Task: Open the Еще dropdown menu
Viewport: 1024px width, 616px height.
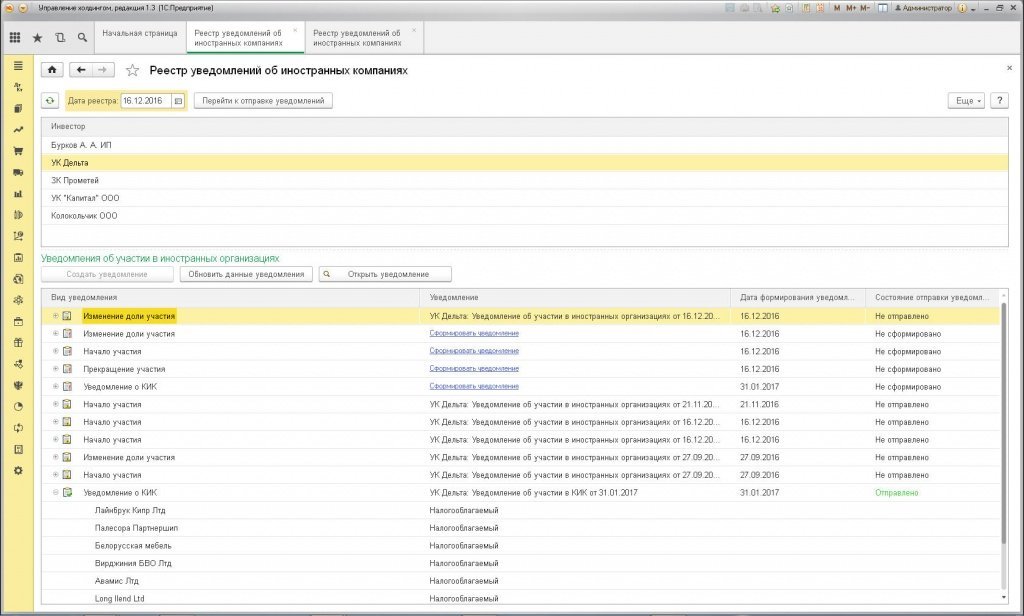Action: 966,101
